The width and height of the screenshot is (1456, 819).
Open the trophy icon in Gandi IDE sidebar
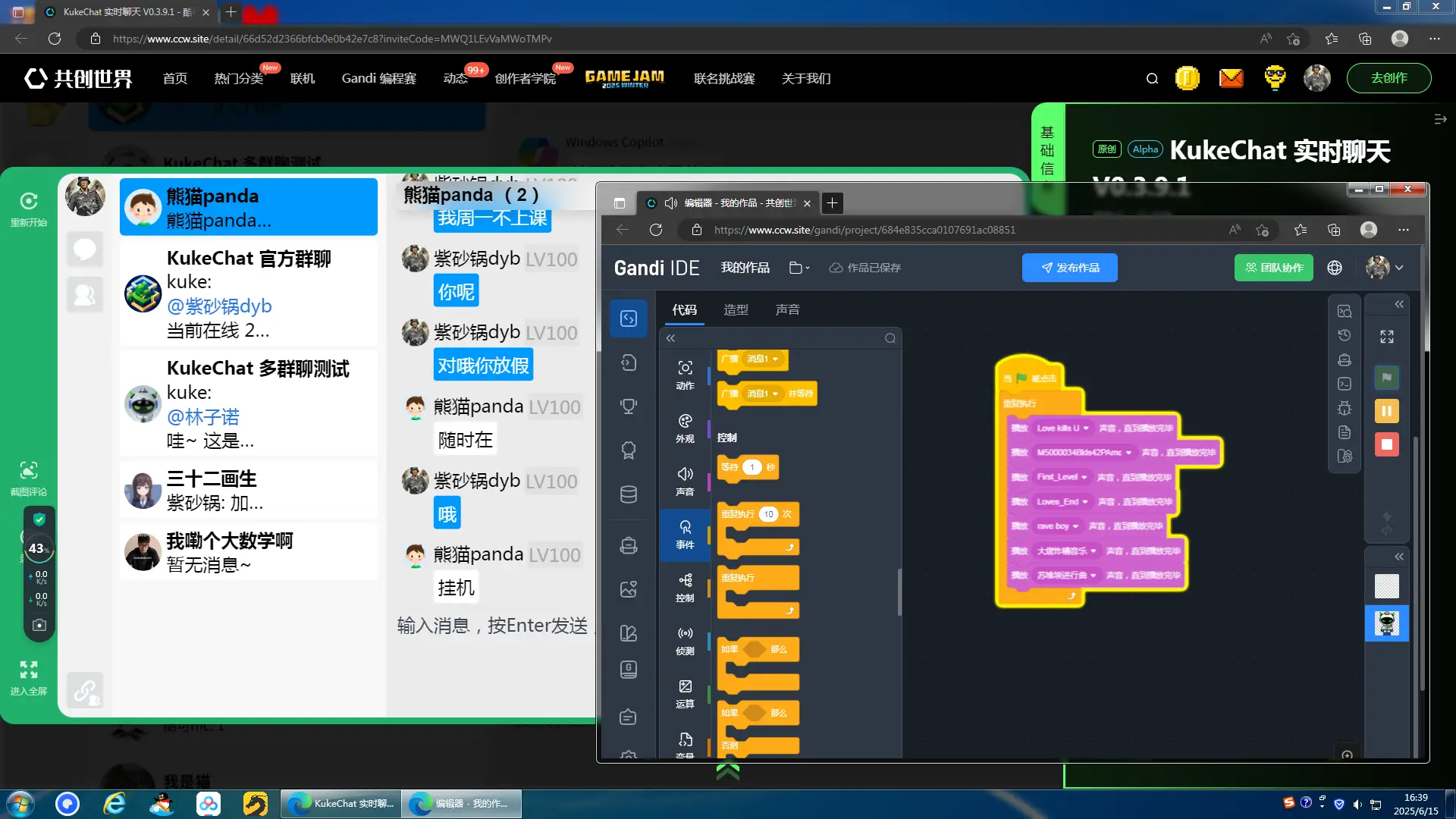pyautogui.click(x=629, y=406)
